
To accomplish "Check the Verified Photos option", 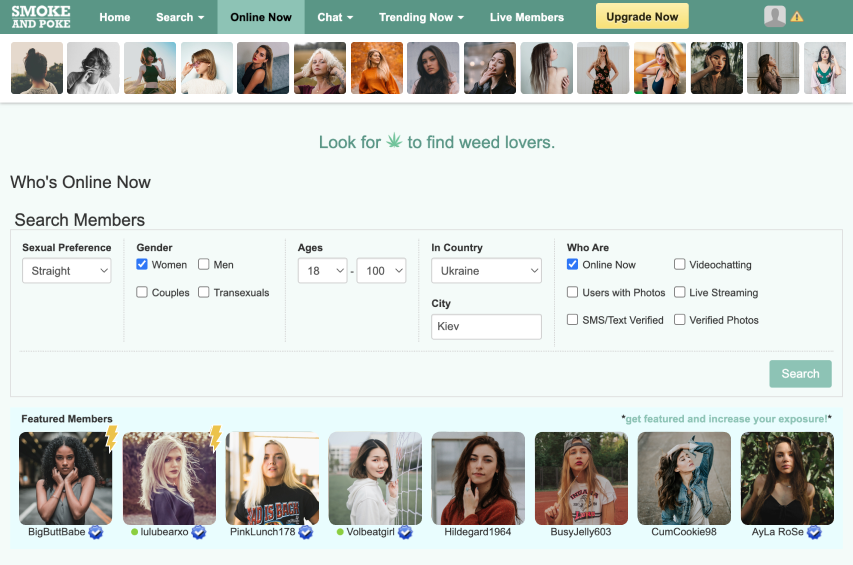I will pos(679,319).
